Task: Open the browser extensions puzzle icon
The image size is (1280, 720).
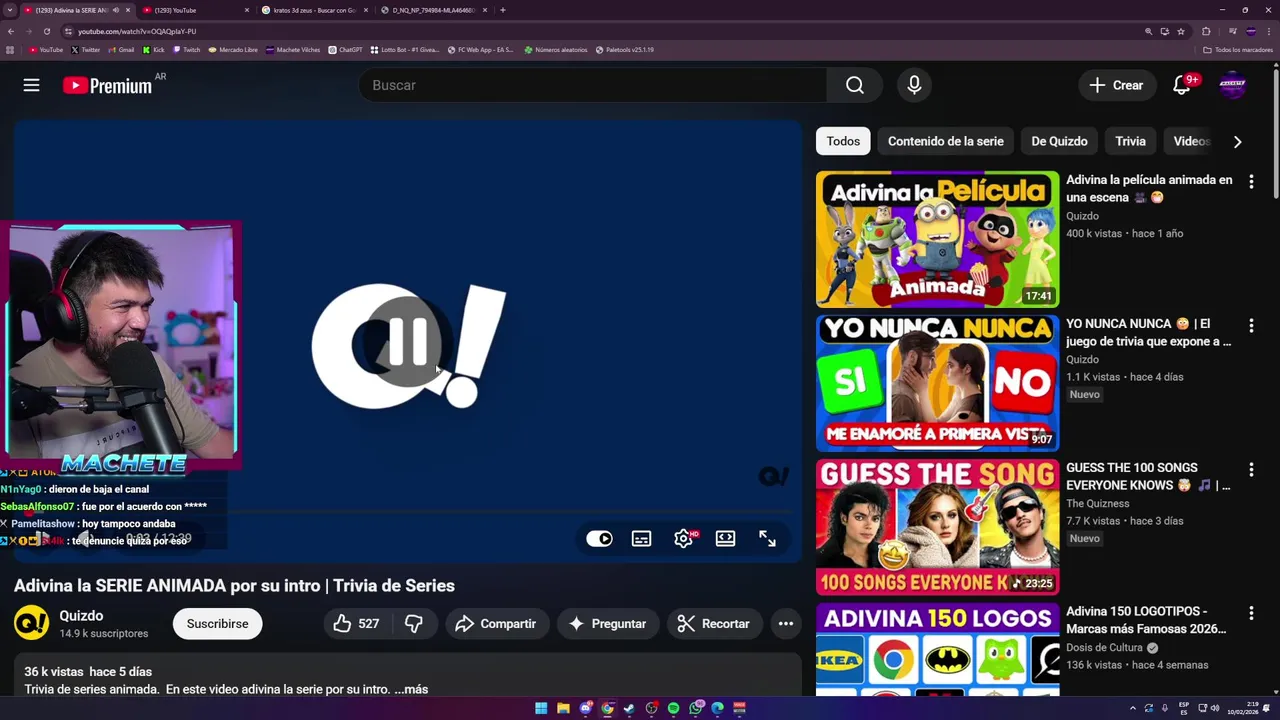Action: [x=1206, y=31]
